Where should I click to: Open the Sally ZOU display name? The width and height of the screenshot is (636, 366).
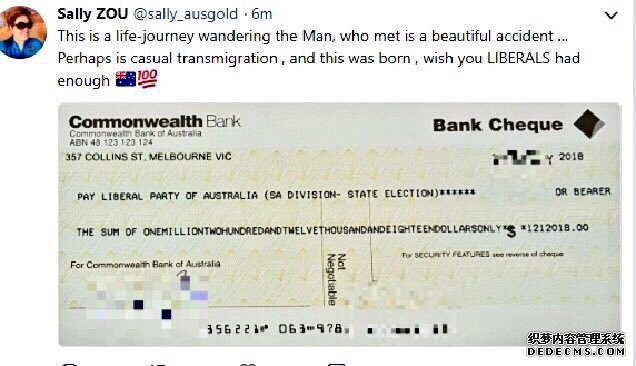tap(92, 14)
